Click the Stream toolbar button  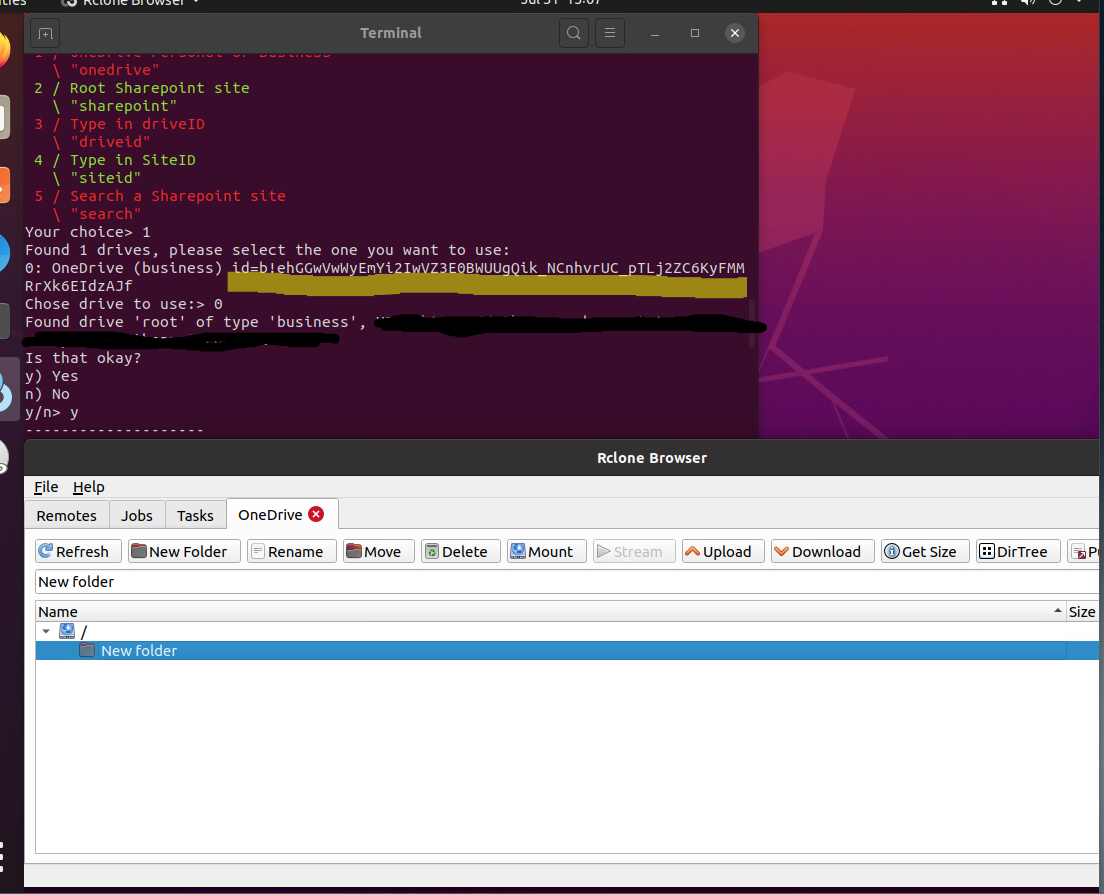coord(634,551)
